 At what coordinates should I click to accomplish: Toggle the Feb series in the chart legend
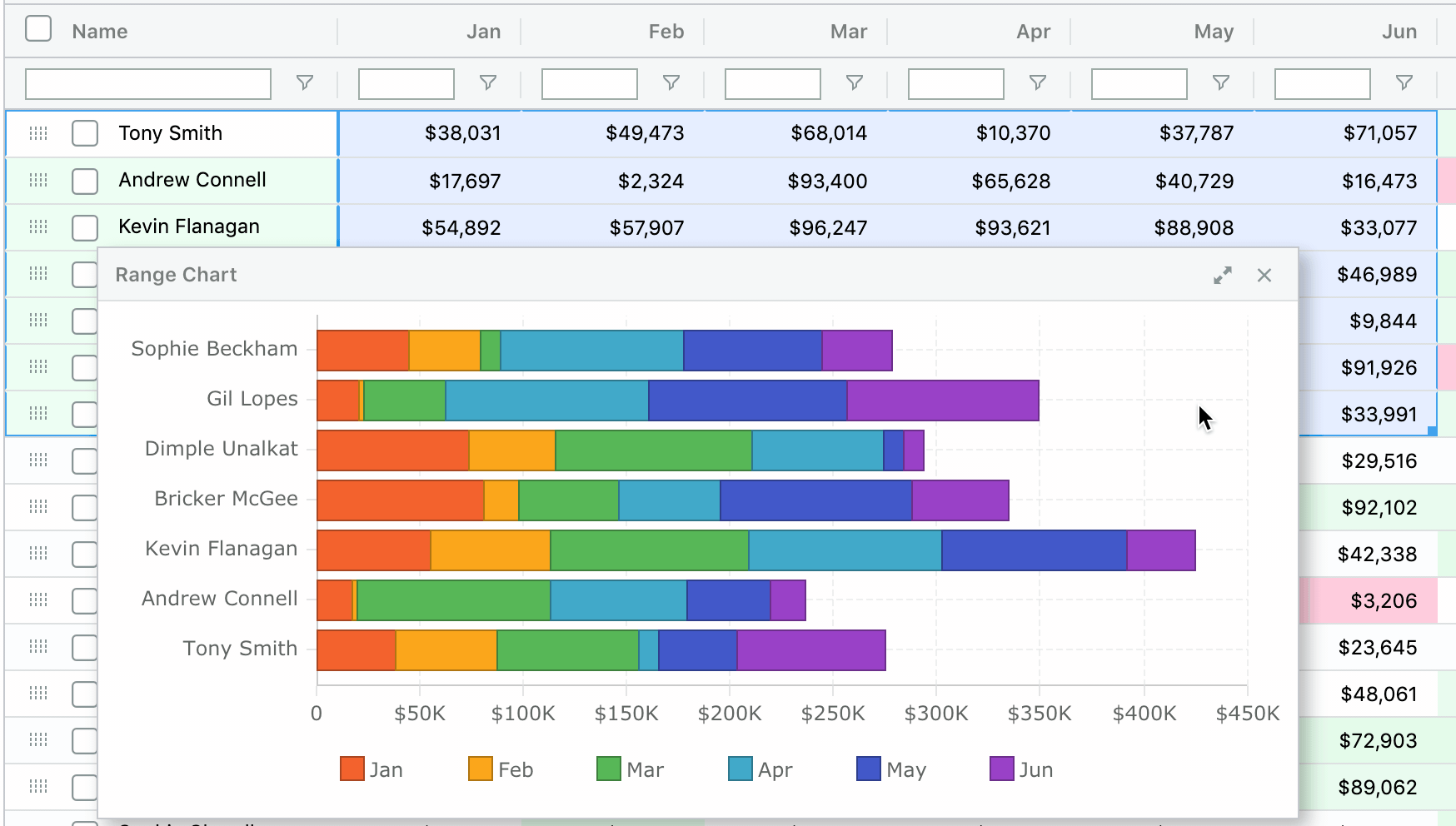pos(501,769)
